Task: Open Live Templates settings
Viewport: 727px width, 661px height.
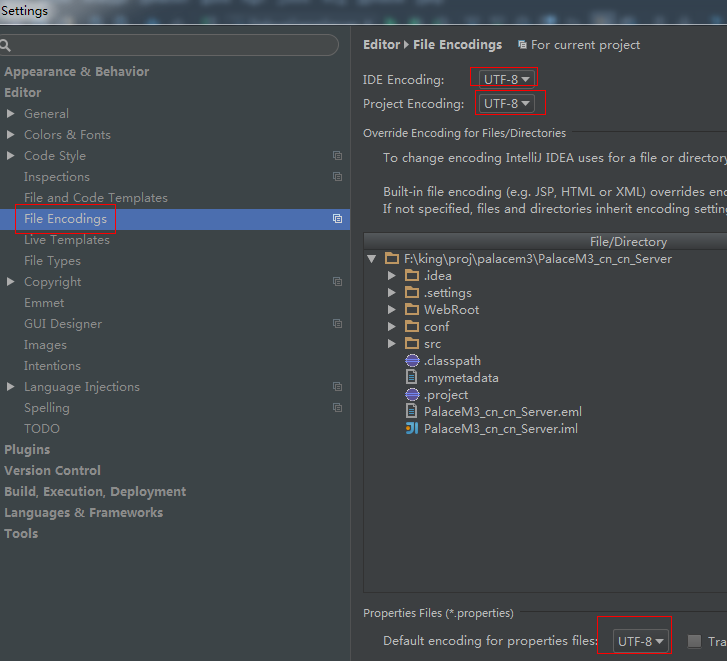Action: click(67, 240)
